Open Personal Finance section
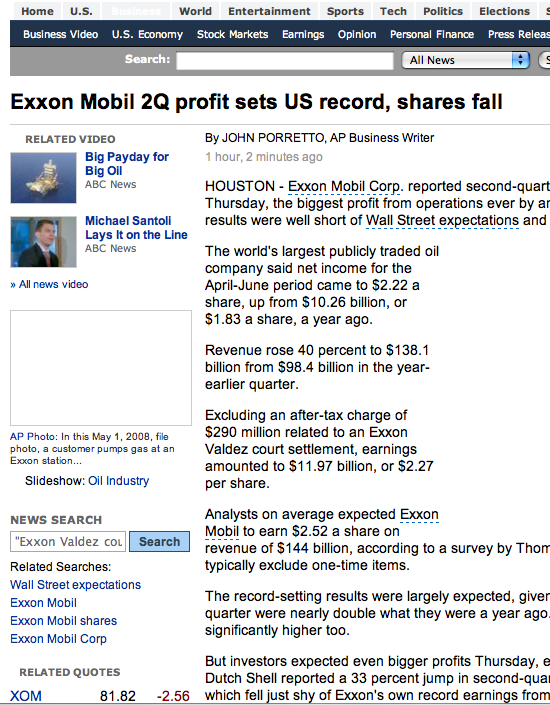 432,34
